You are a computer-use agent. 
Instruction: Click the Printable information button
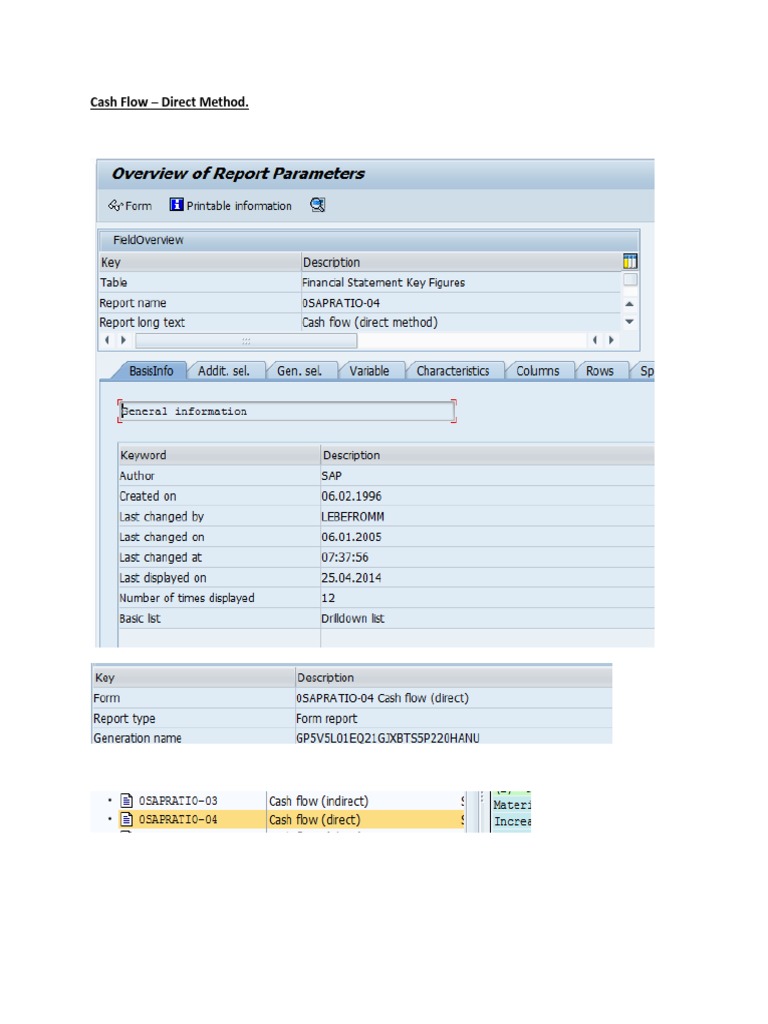pos(231,206)
